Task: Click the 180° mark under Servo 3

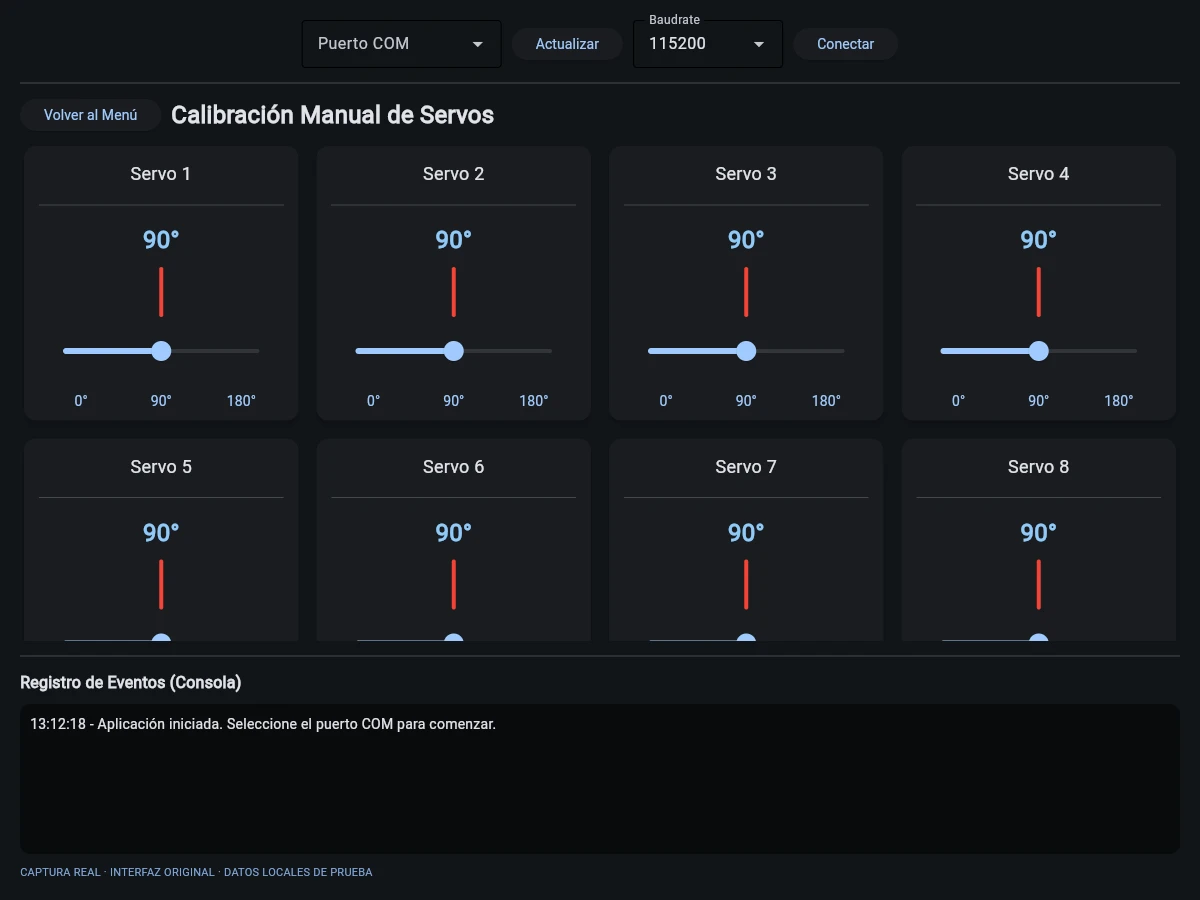Action: 826,401
